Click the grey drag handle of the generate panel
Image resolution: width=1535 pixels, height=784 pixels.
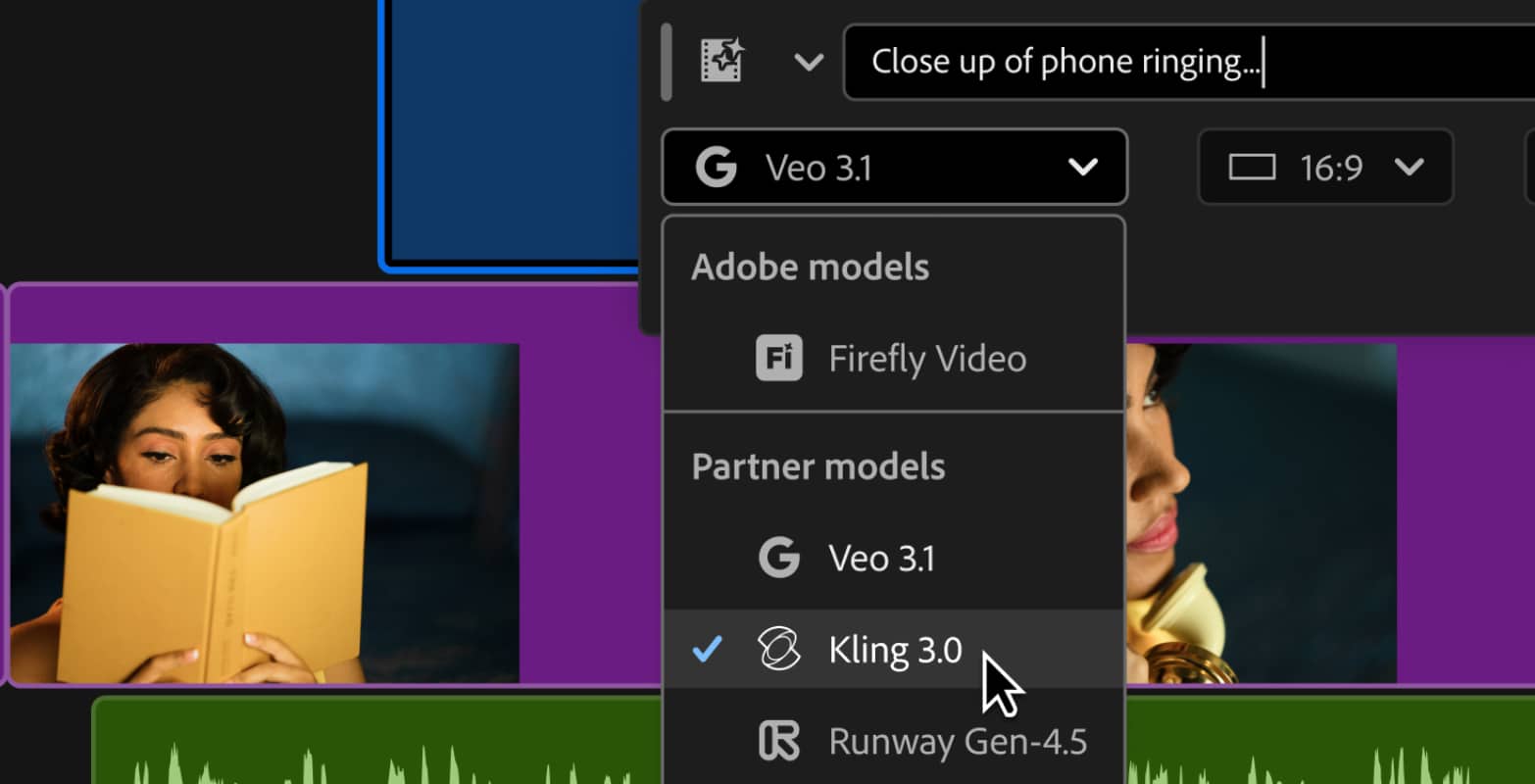[x=667, y=62]
